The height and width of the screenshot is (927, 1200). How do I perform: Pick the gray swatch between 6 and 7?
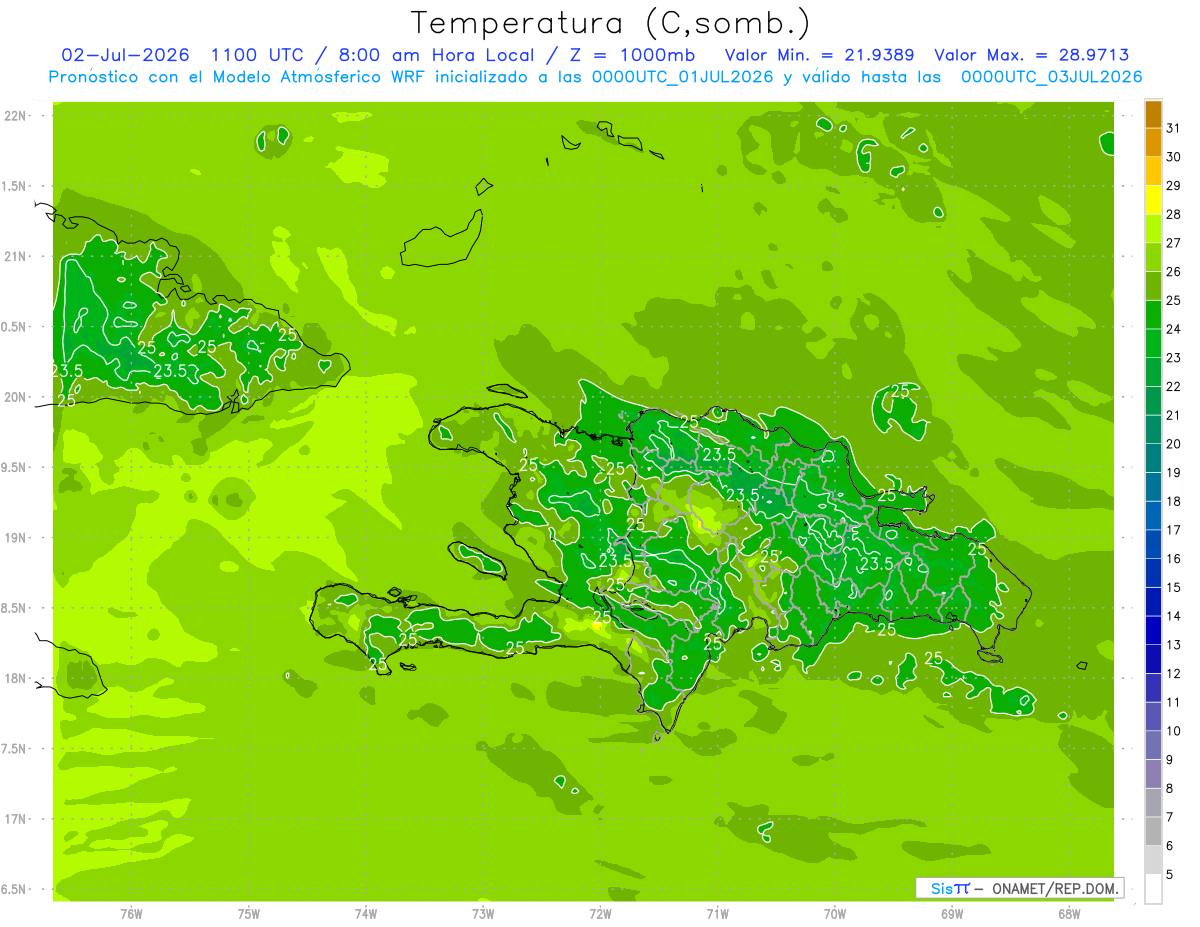pyautogui.click(x=1153, y=831)
